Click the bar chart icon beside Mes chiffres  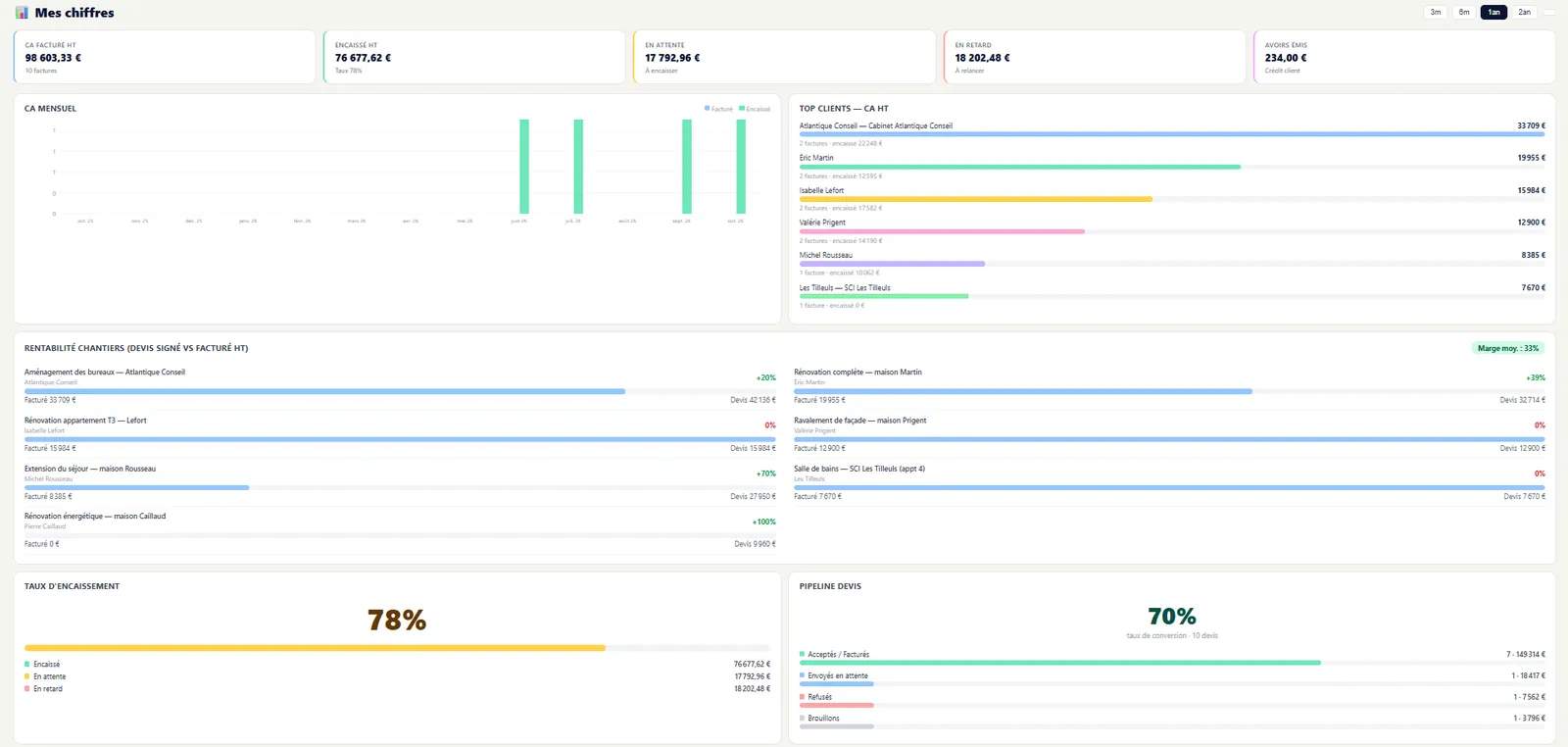22,13
